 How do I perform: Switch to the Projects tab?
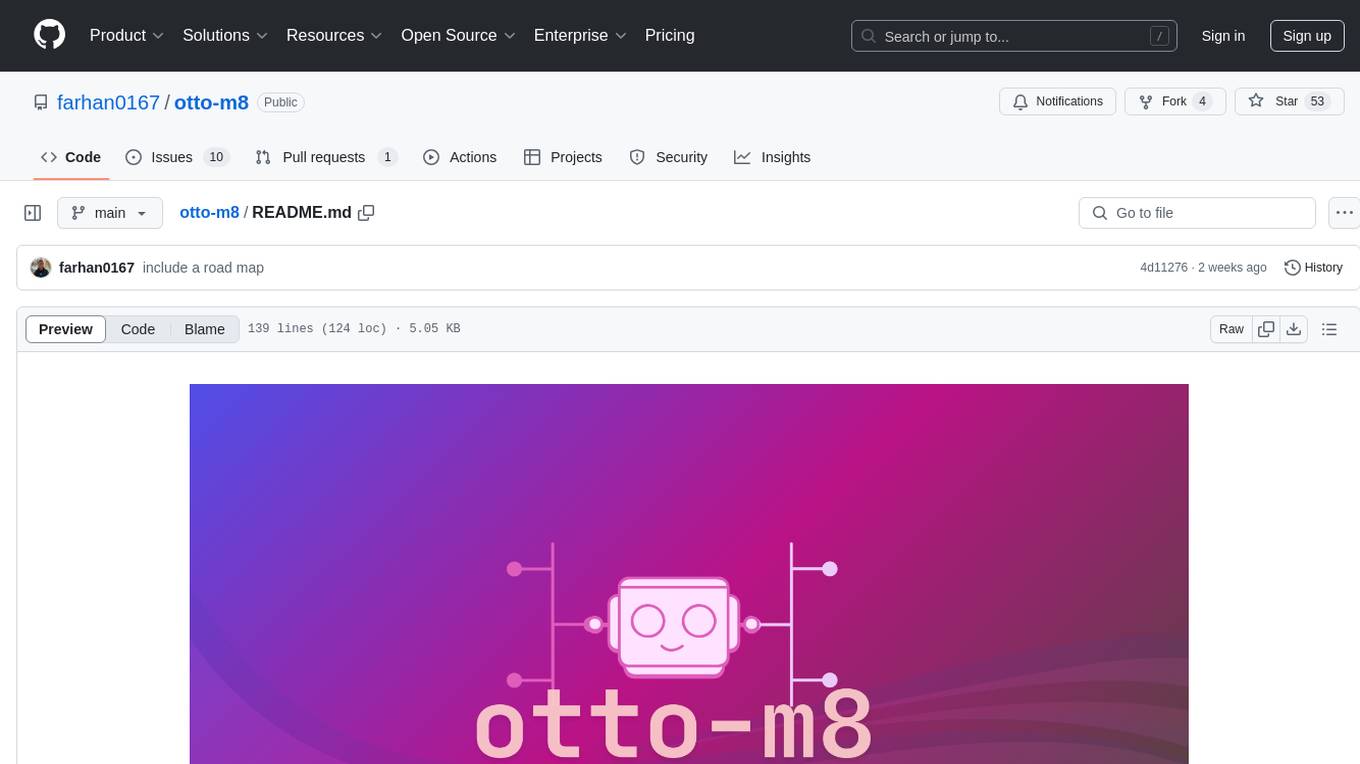click(563, 157)
